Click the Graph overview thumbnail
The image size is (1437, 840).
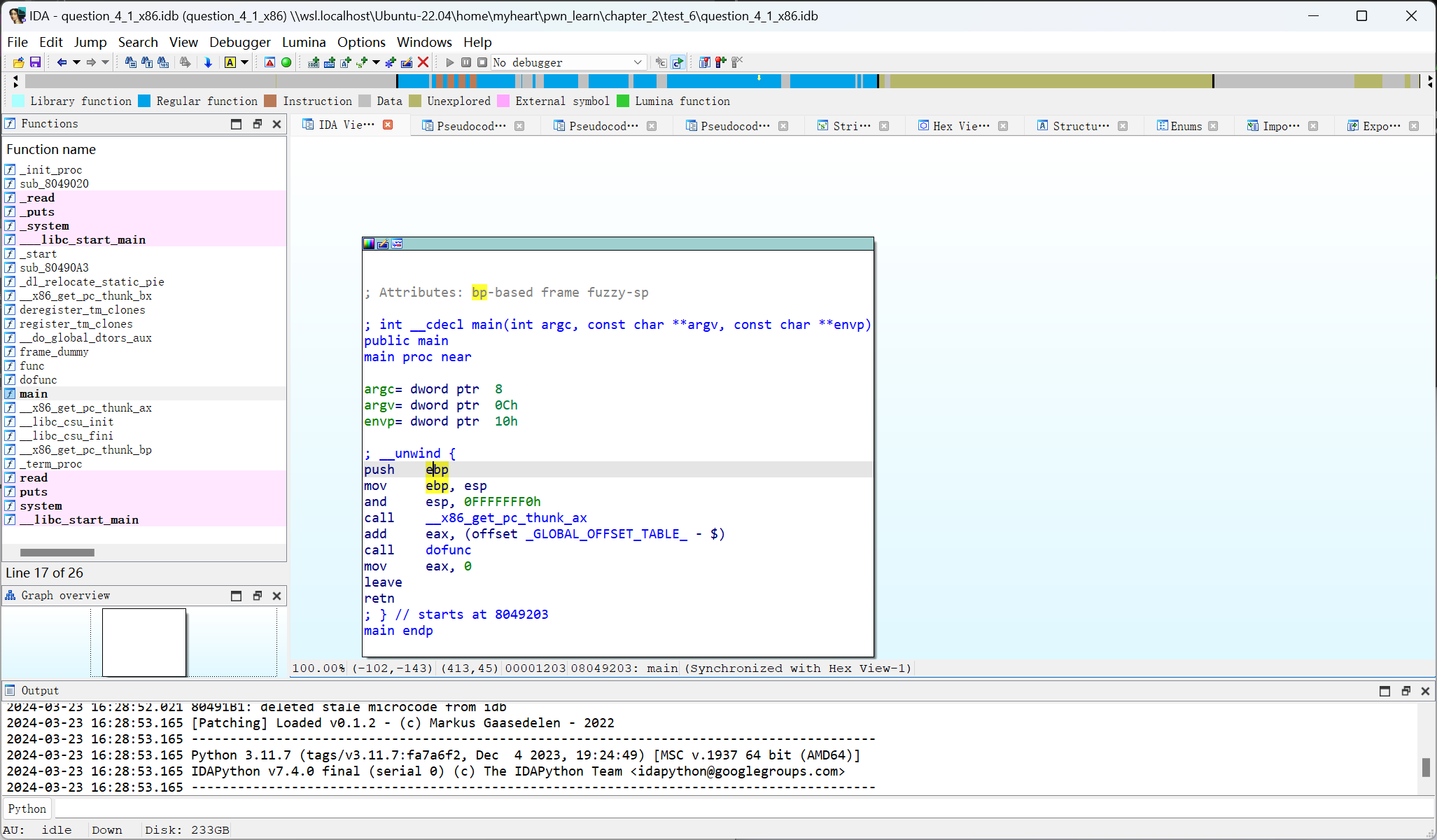(144, 642)
